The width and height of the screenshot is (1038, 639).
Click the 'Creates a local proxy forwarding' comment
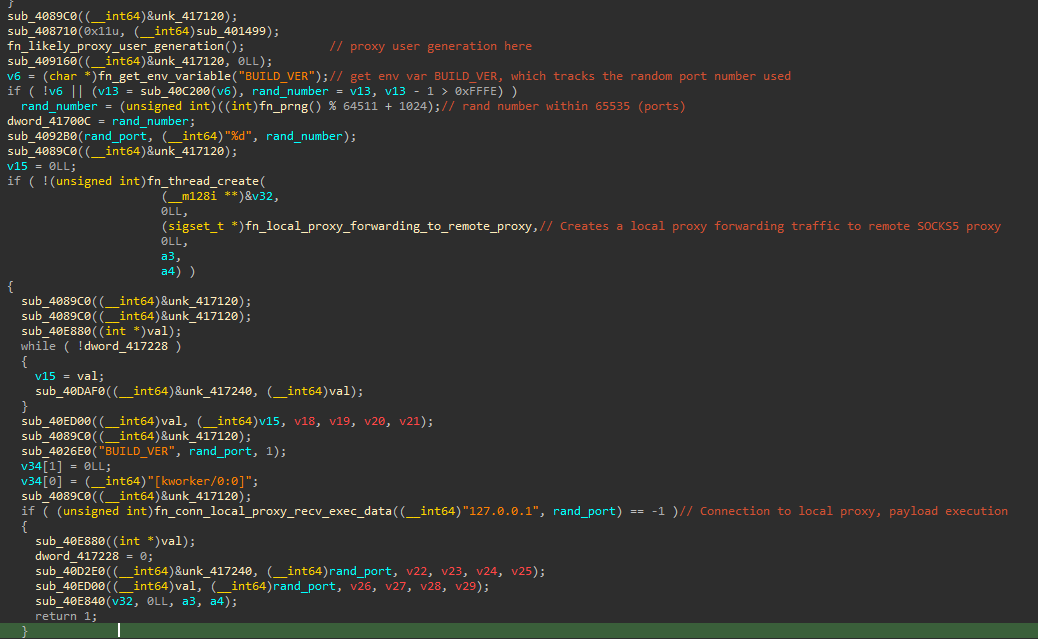pyautogui.click(x=770, y=226)
